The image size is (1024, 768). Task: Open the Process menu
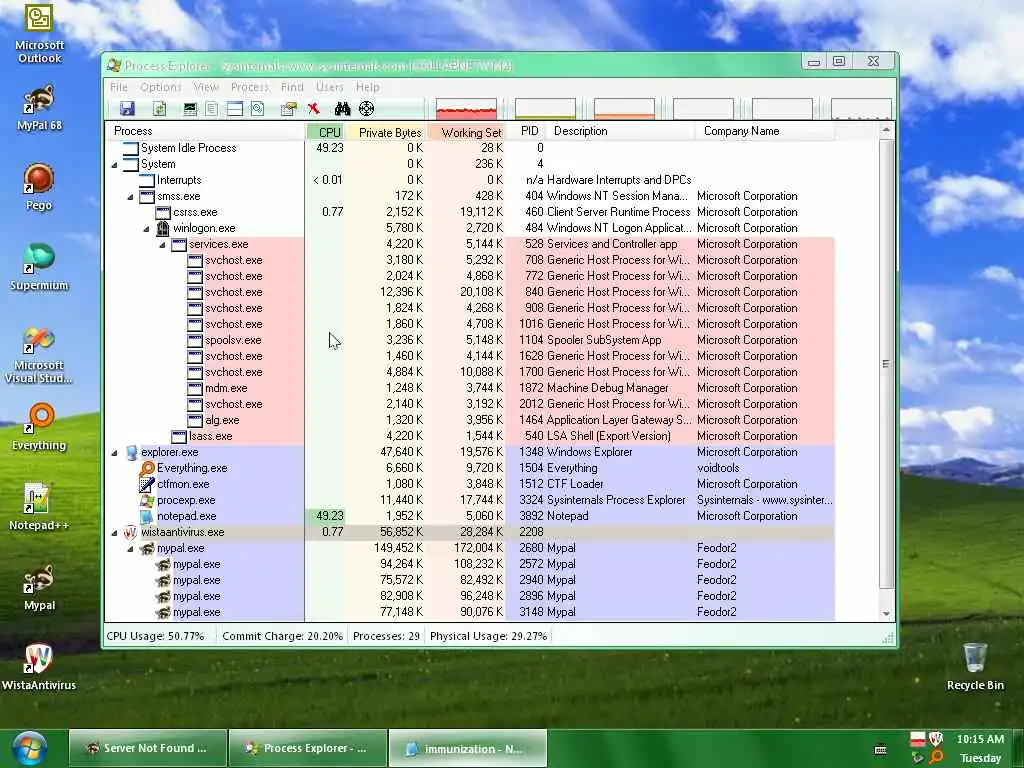(x=249, y=87)
